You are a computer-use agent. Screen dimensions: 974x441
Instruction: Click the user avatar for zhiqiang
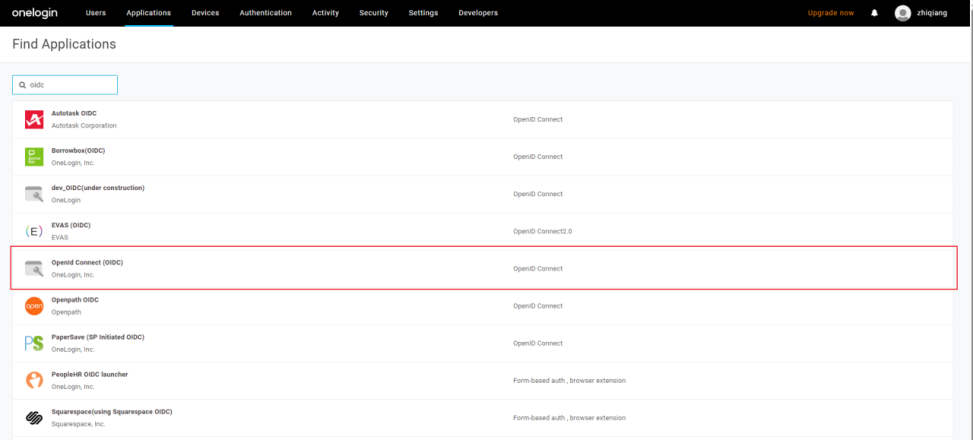click(903, 13)
